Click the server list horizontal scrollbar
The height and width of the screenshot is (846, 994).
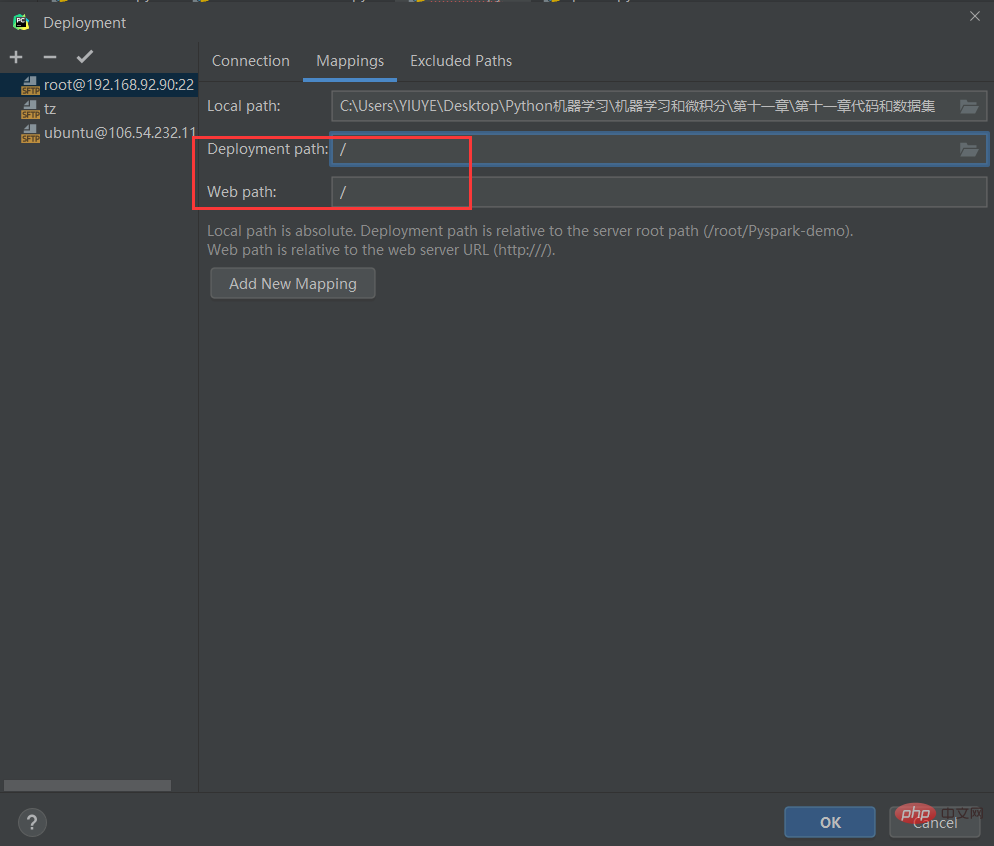click(88, 786)
